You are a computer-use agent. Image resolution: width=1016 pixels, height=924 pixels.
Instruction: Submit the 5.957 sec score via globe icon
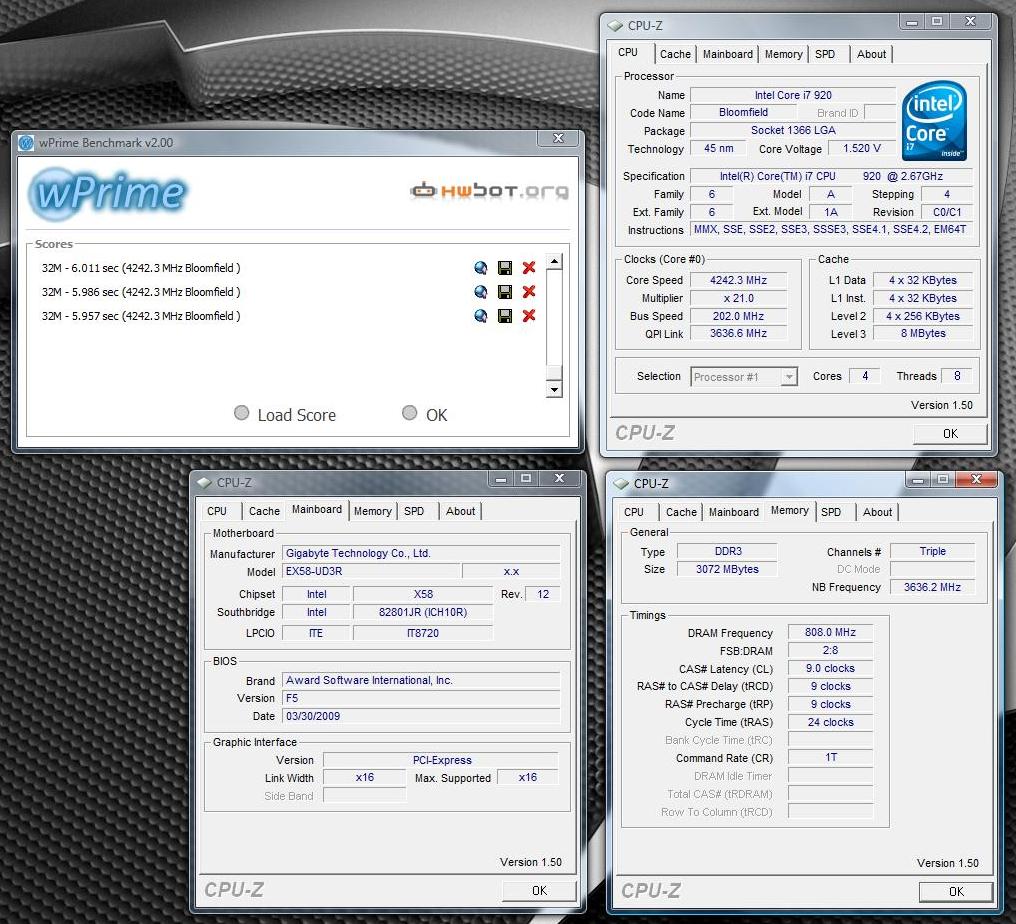(481, 316)
